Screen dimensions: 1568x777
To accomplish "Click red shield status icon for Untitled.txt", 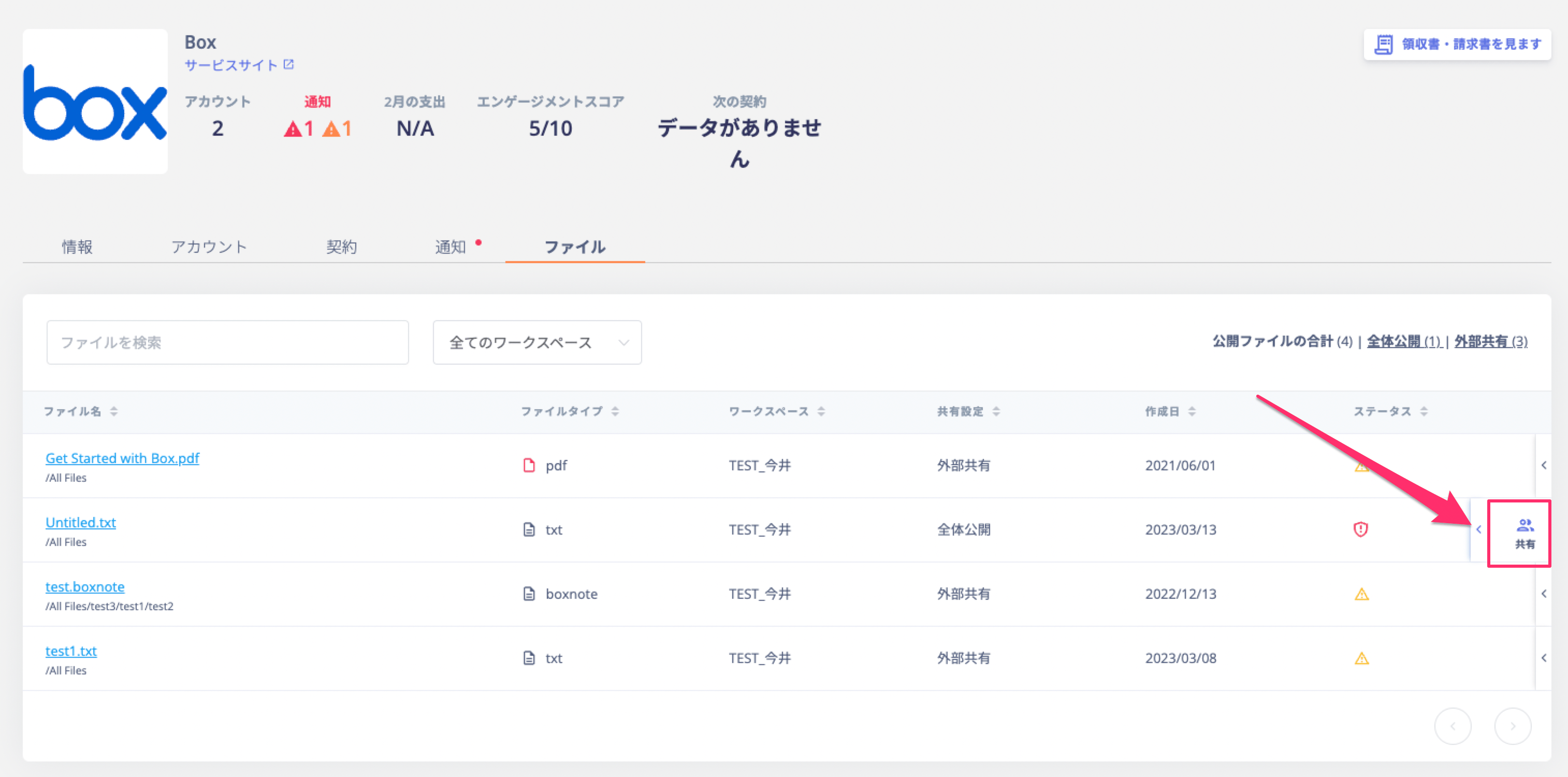I will [x=1360, y=529].
